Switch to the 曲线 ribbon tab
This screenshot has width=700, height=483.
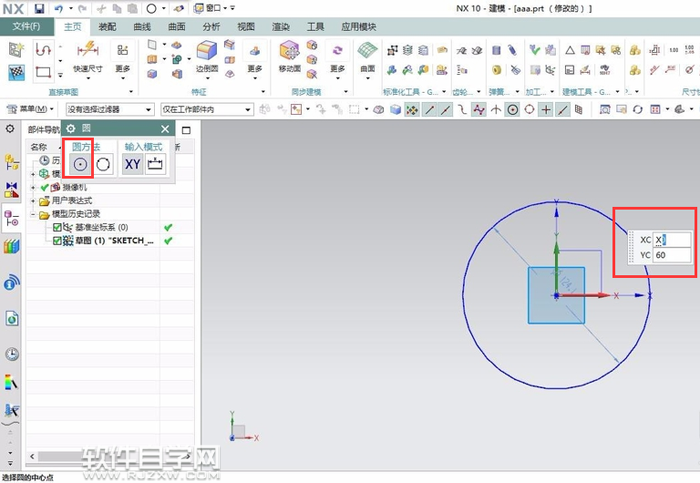coord(143,27)
